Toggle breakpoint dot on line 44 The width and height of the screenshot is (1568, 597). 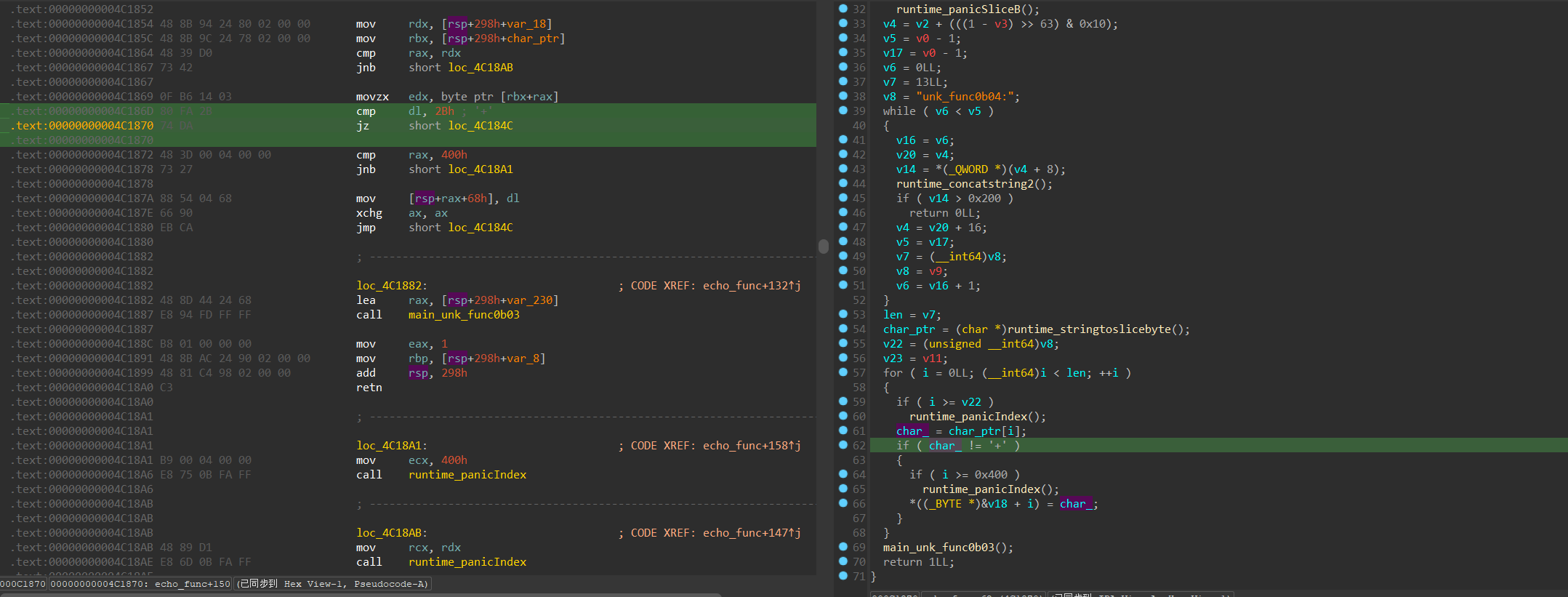[843, 183]
